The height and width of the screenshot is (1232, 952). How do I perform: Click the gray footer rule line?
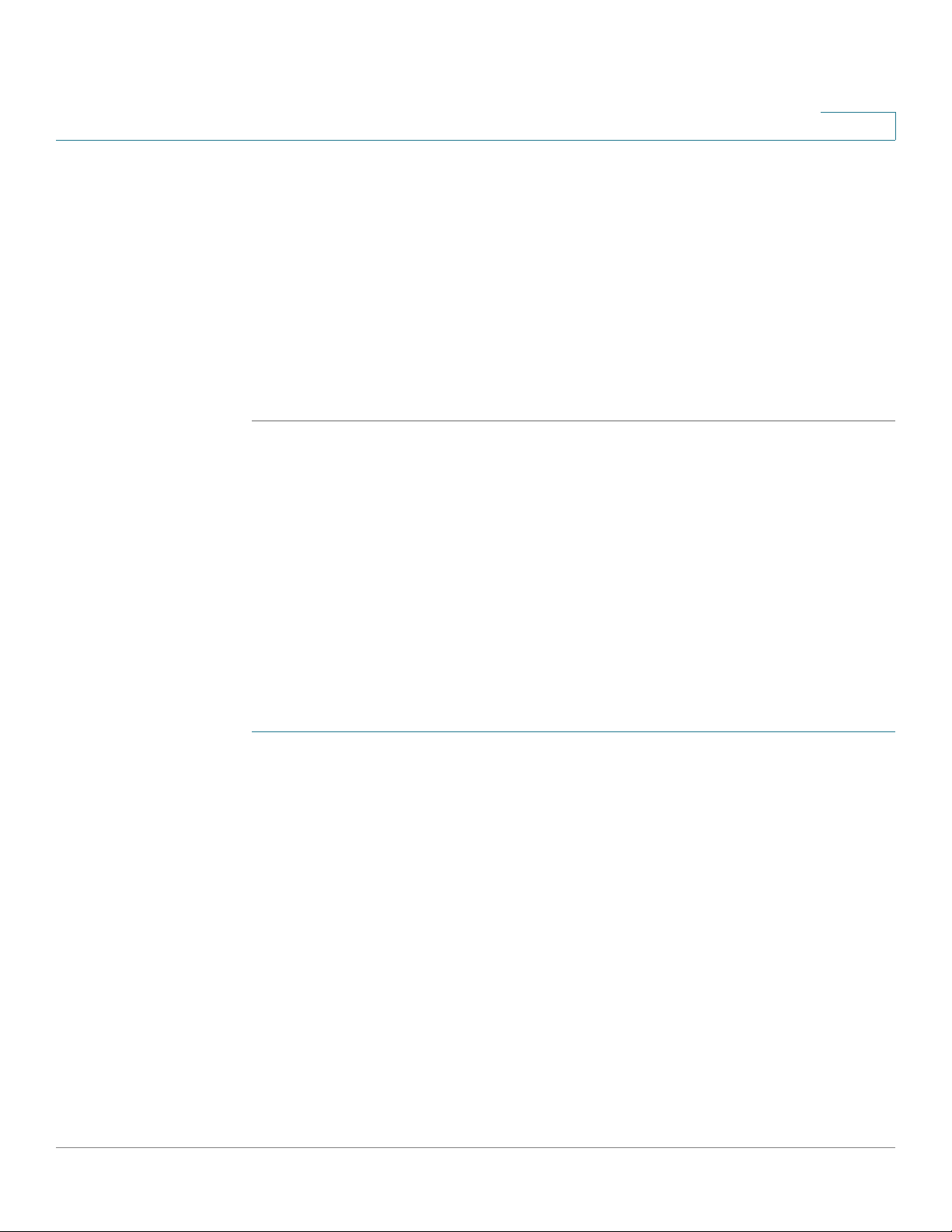[x=476, y=1148]
